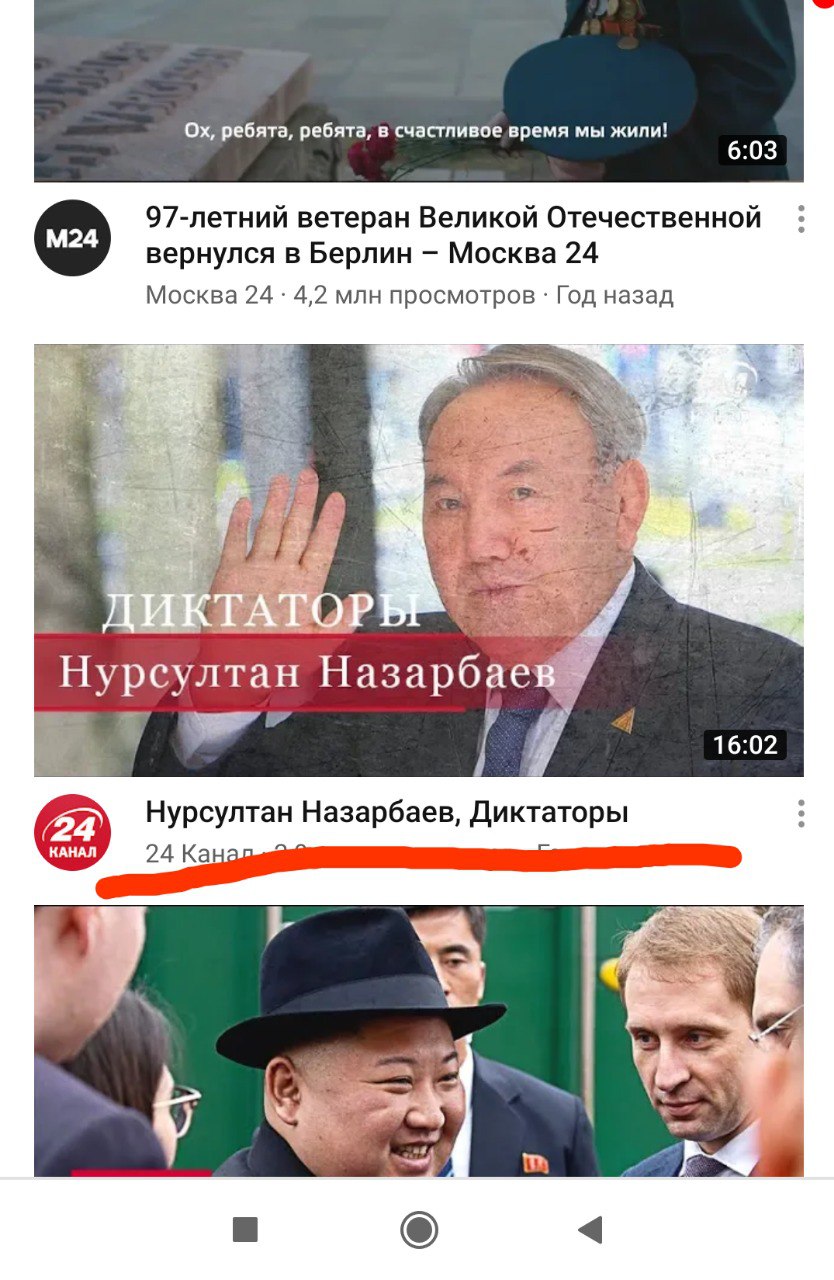Play the ДИКТАТОРЫ thumbnail with the waving man
834x1280 pixels.
point(419,561)
